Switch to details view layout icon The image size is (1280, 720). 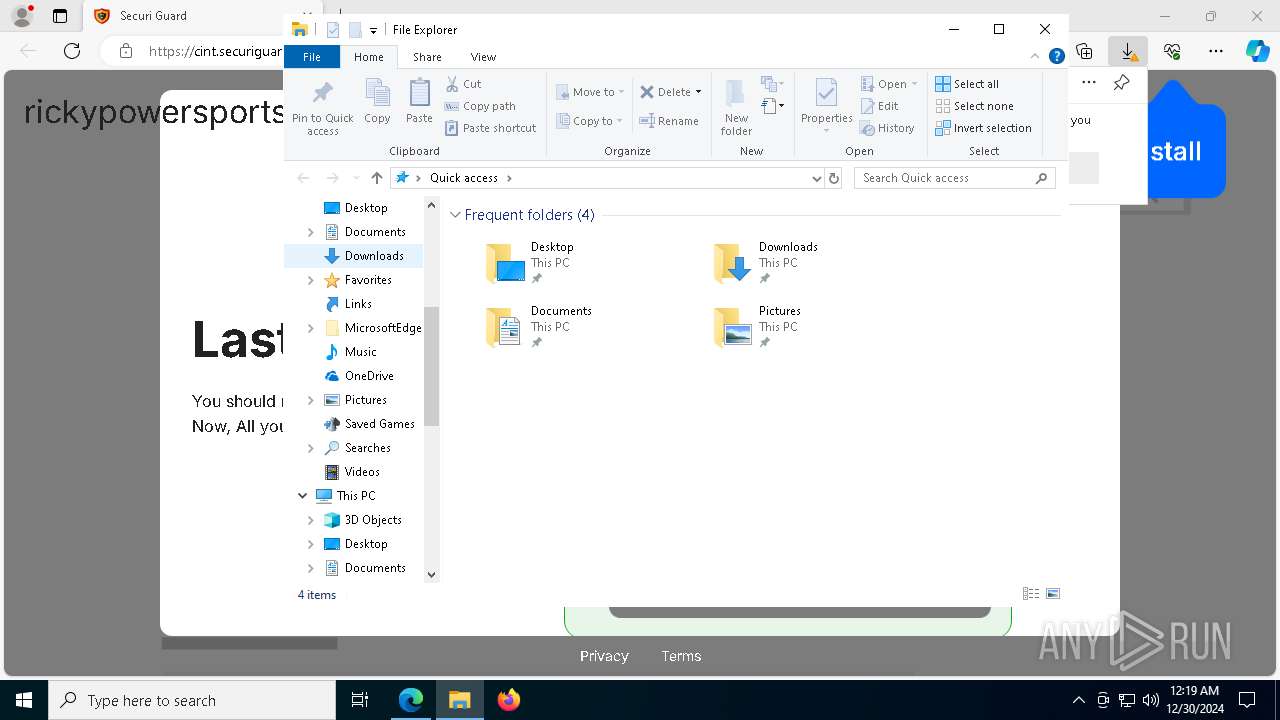click(x=1031, y=594)
